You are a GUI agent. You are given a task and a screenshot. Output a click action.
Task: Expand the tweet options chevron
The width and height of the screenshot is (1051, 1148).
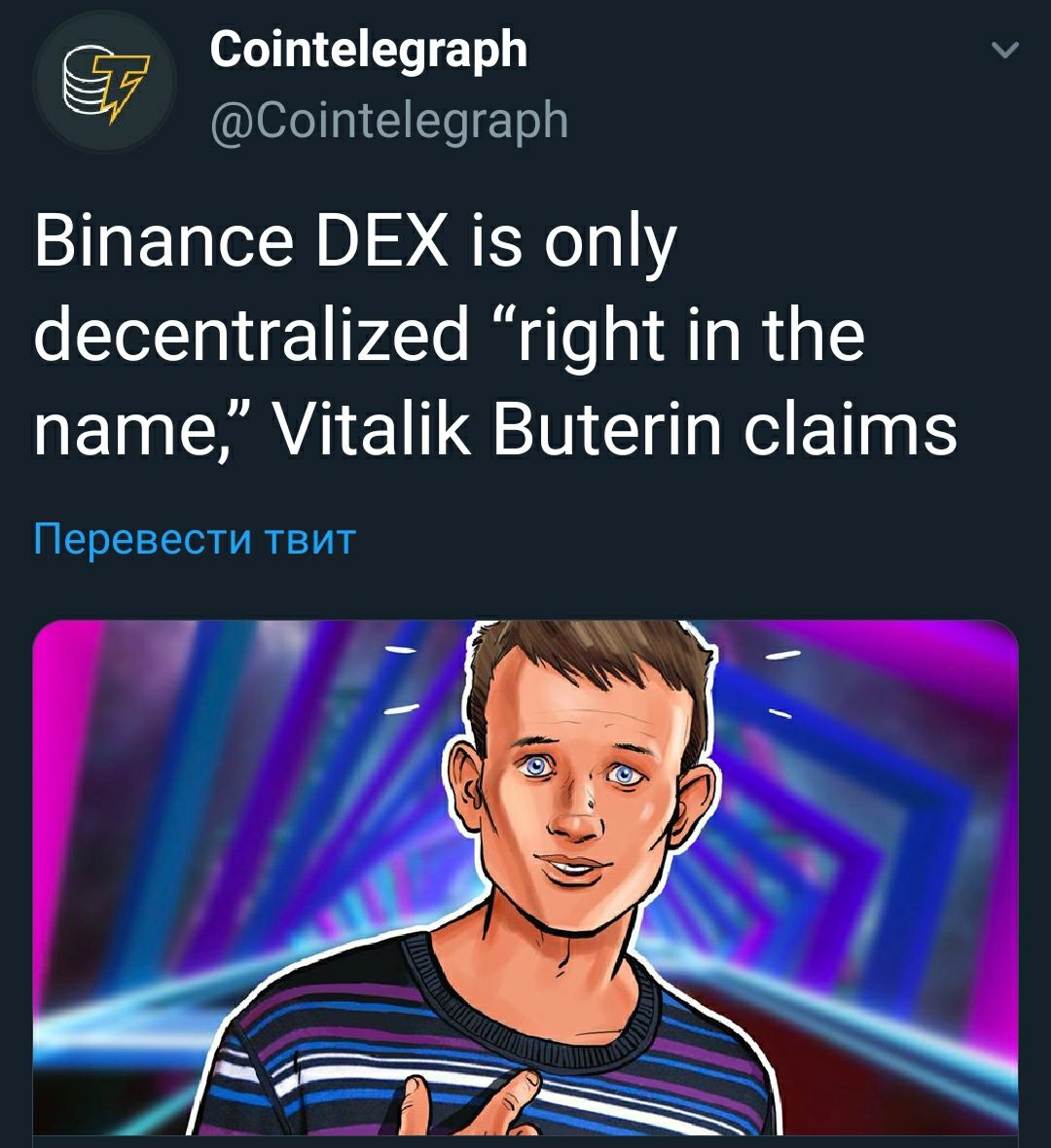click(1004, 50)
